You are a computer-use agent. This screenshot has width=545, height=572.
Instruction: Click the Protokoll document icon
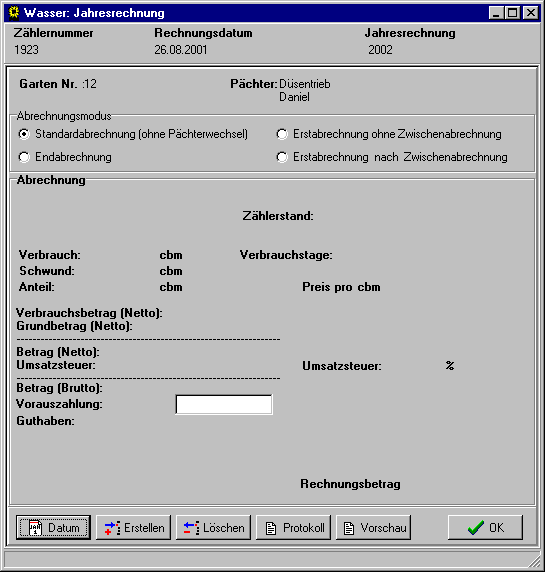271,528
